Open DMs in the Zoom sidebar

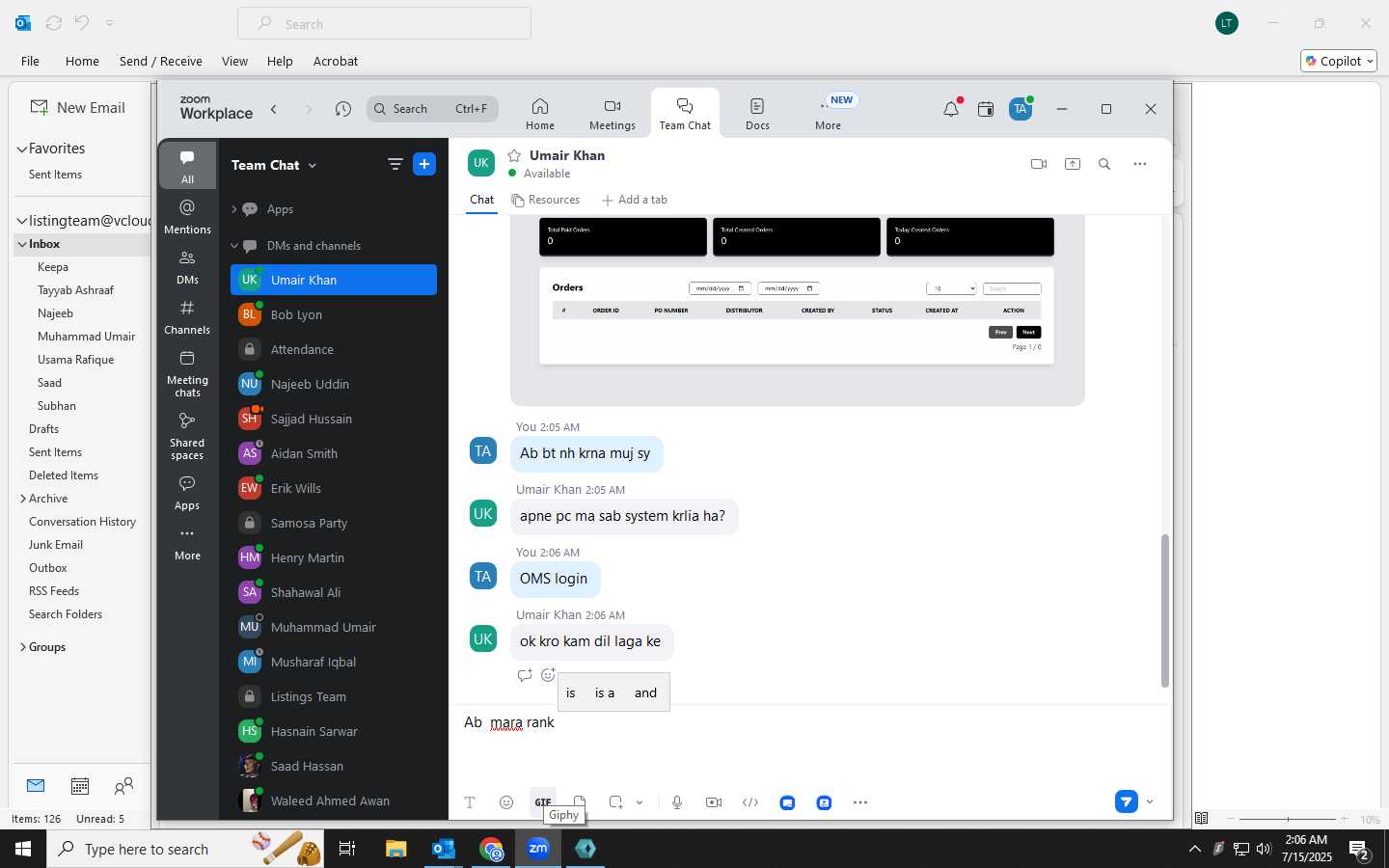click(187, 267)
